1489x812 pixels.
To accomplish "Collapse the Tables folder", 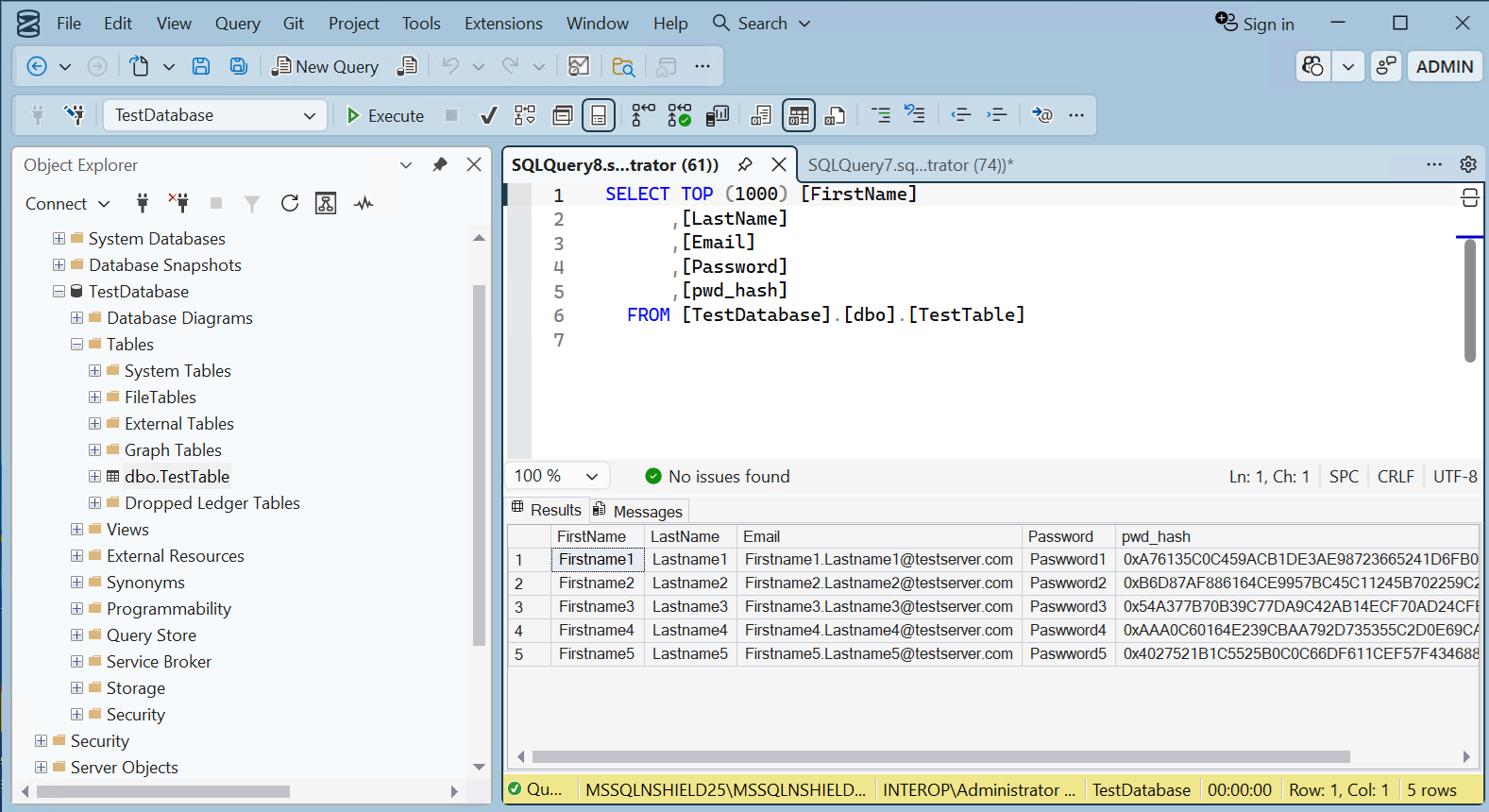I will [76, 344].
